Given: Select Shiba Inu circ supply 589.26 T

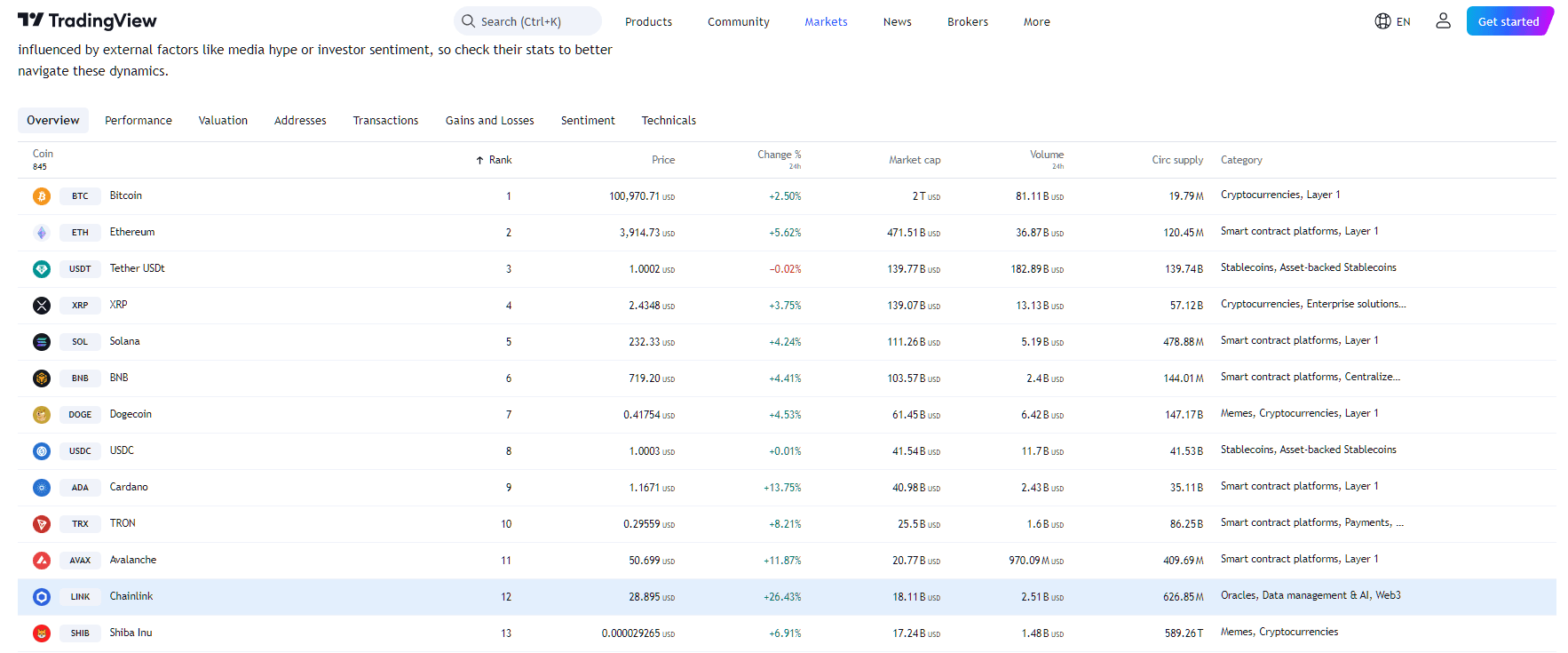Looking at the screenshot, I should pyautogui.click(x=1184, y=633).
